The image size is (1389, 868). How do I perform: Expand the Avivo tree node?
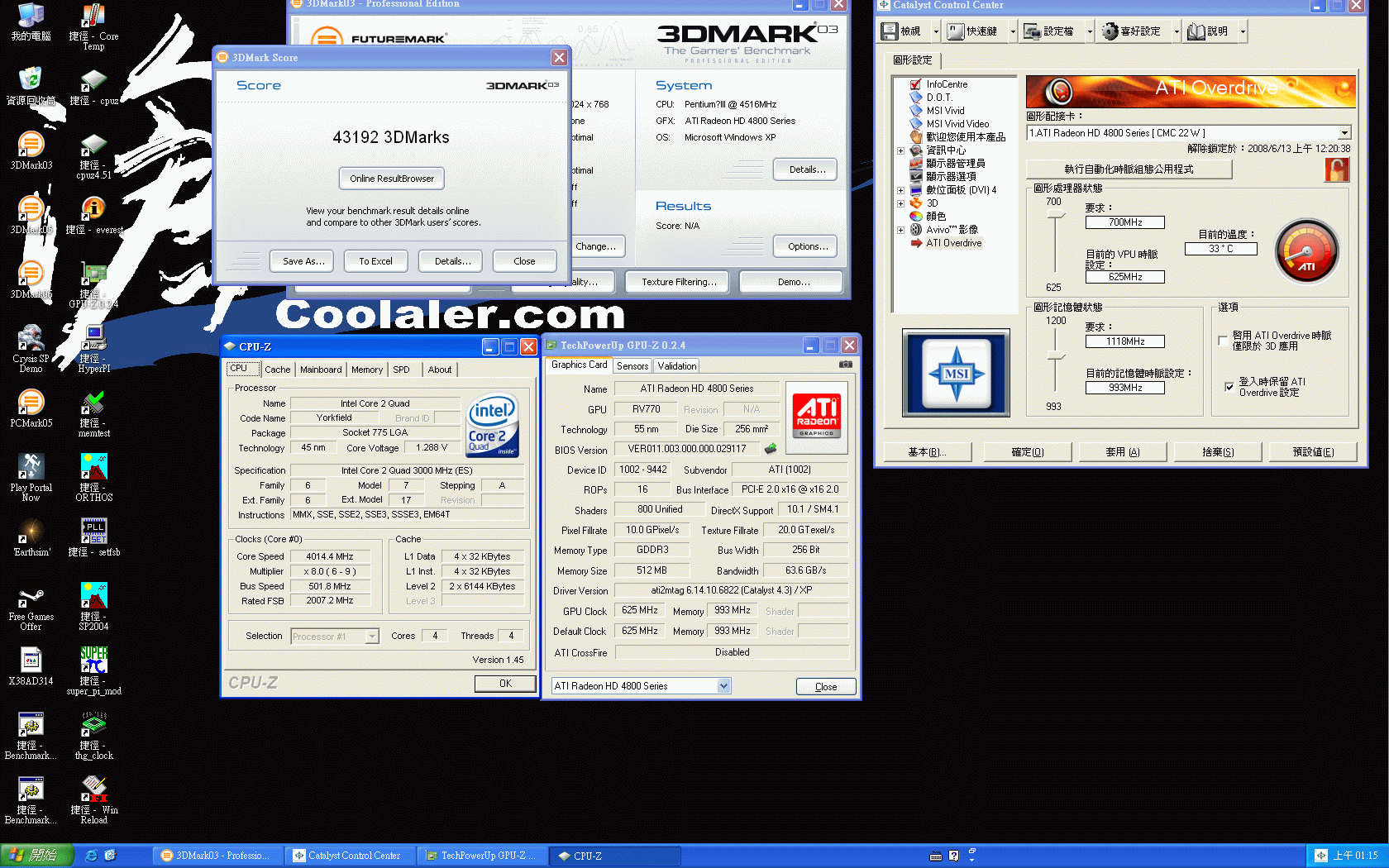tap(901, 230)
